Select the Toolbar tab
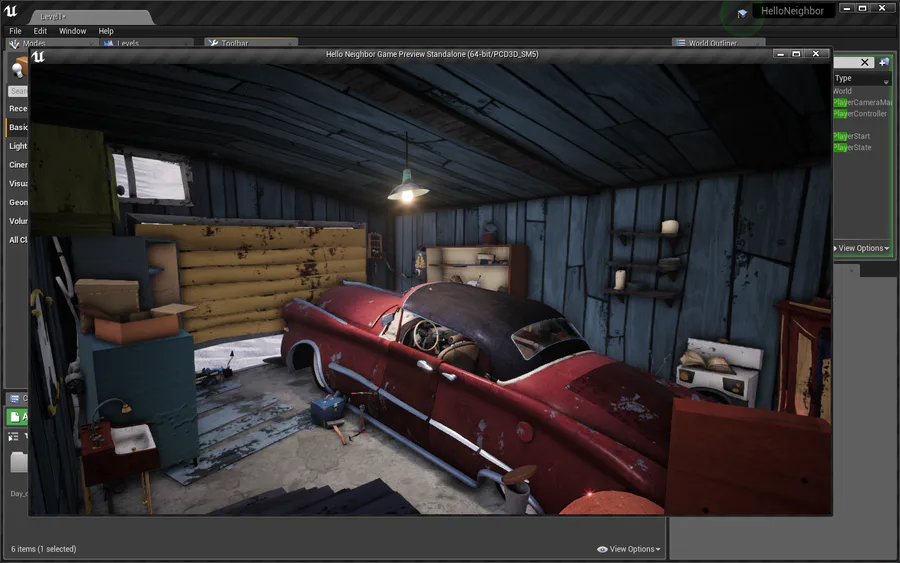The width and height of the screenshot is (900, 563). [251, 43]
